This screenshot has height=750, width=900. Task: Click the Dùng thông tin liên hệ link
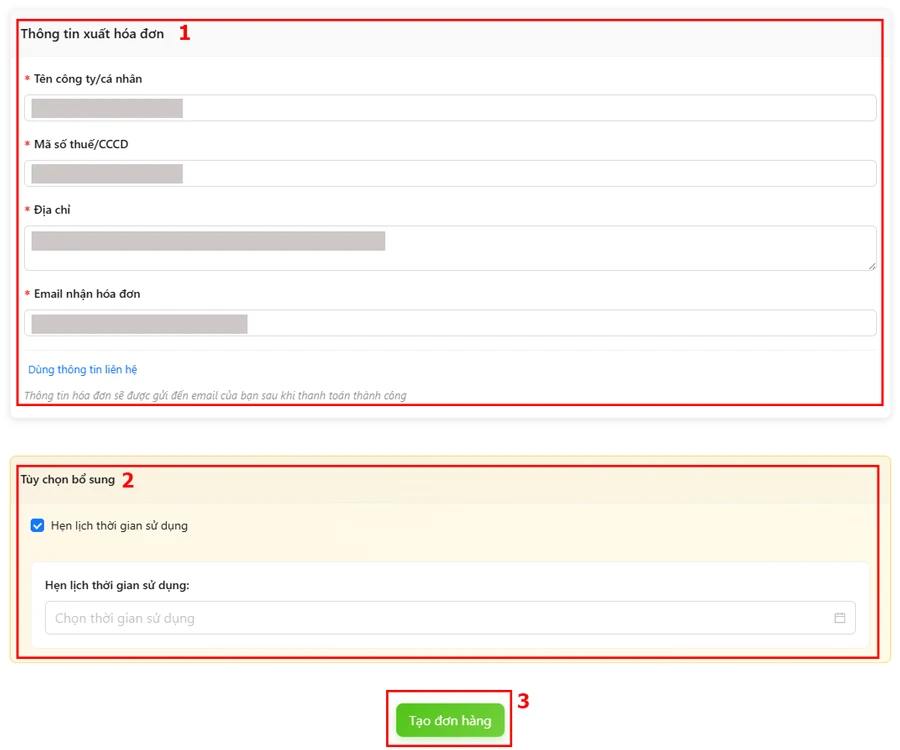[x=82, y=369]
